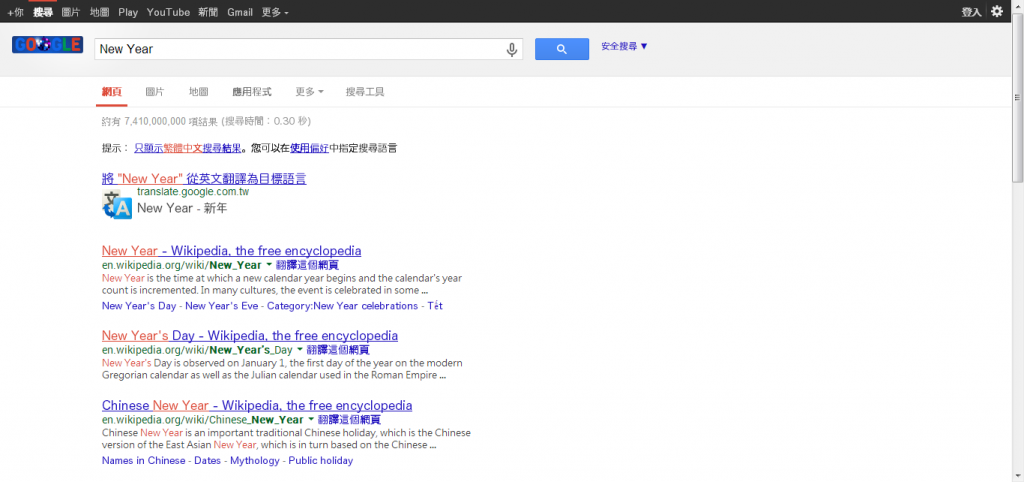Image resolution: width=1024 pixels, height=482 pixels.
Task: Open the Names in Chinese sitelink
Action: (x=144, y=460)
